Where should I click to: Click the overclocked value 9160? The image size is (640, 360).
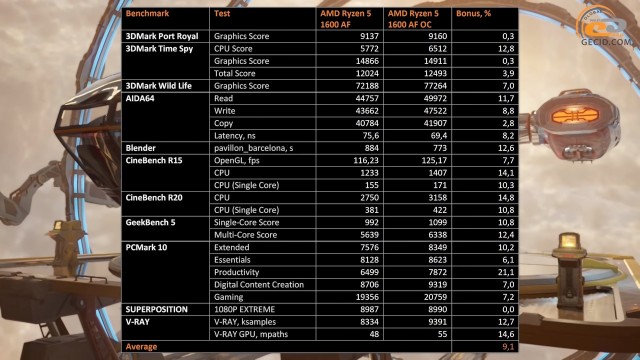(437, 36)
